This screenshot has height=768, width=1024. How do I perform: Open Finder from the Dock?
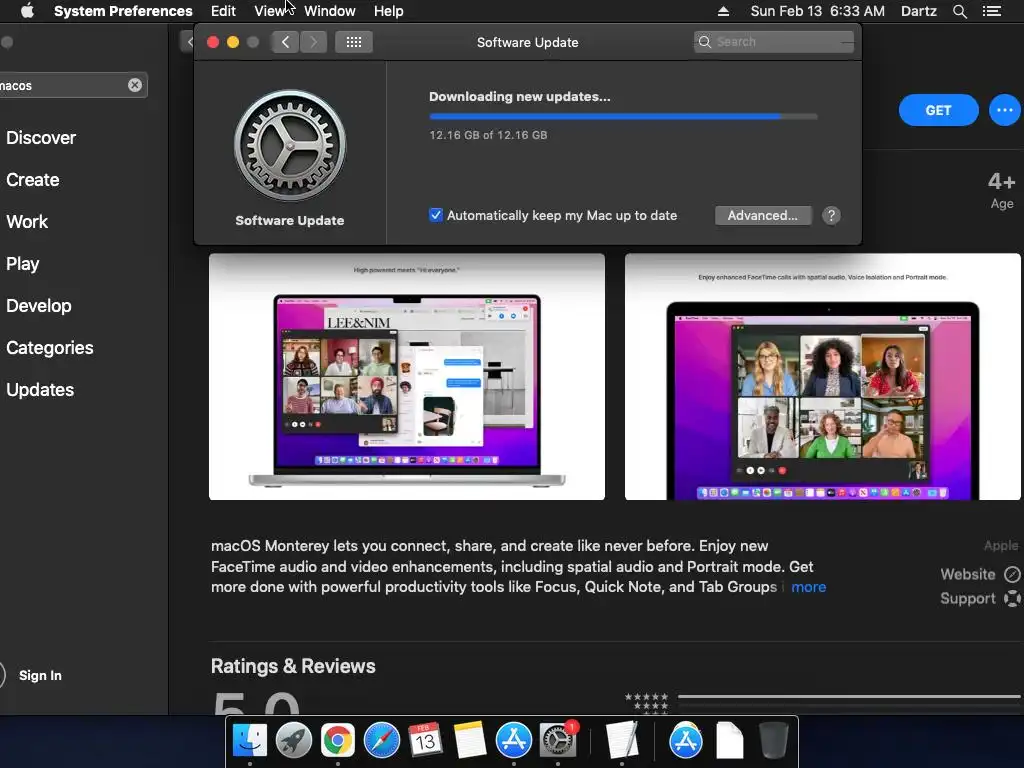click(249, 741)
